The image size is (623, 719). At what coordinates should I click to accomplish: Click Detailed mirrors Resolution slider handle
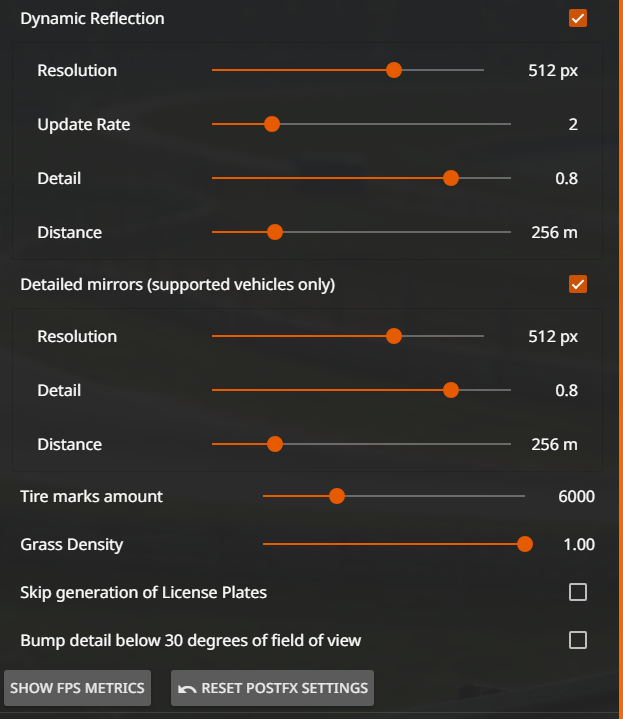[x=394, y=336]
